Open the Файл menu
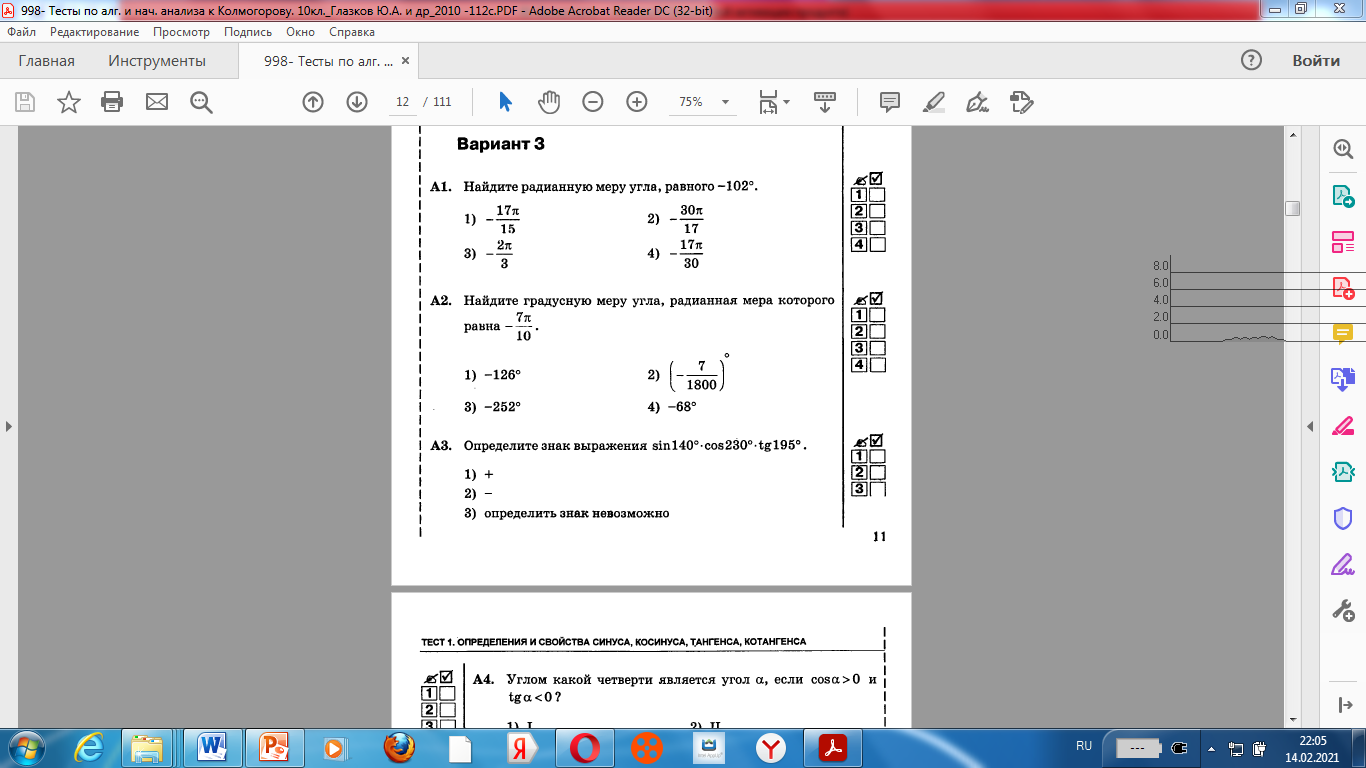The height and width of the screenshot is (768, 1366). click(21, 32)
